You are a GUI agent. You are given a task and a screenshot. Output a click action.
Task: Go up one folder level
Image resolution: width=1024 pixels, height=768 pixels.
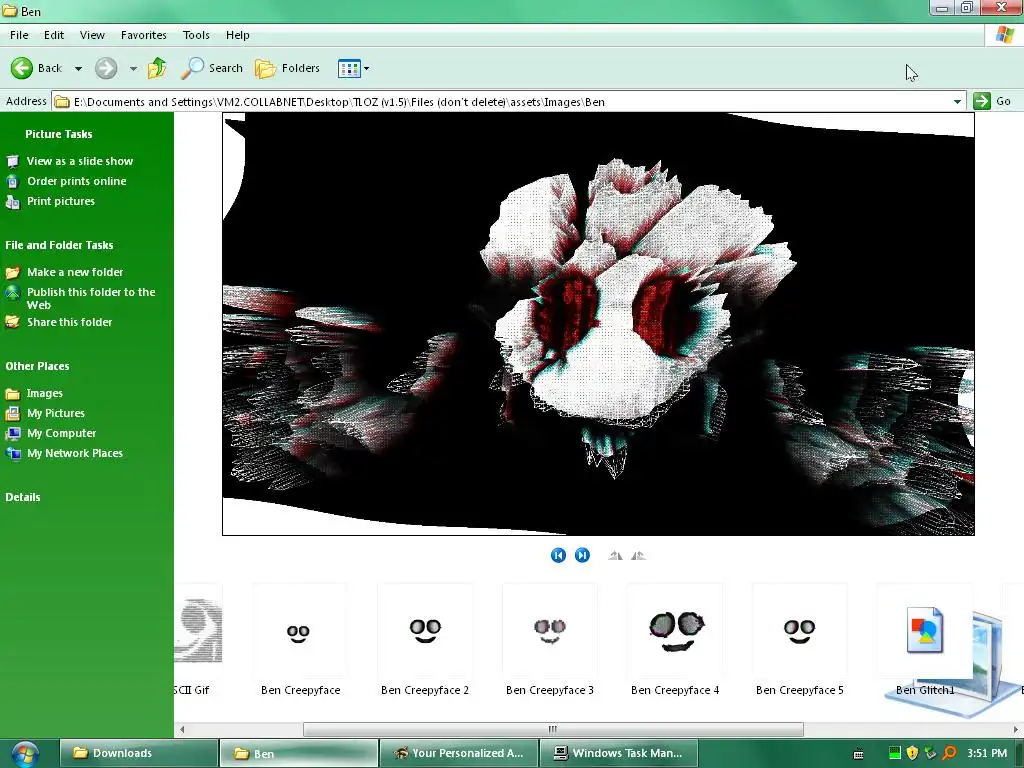coord(157,68)
